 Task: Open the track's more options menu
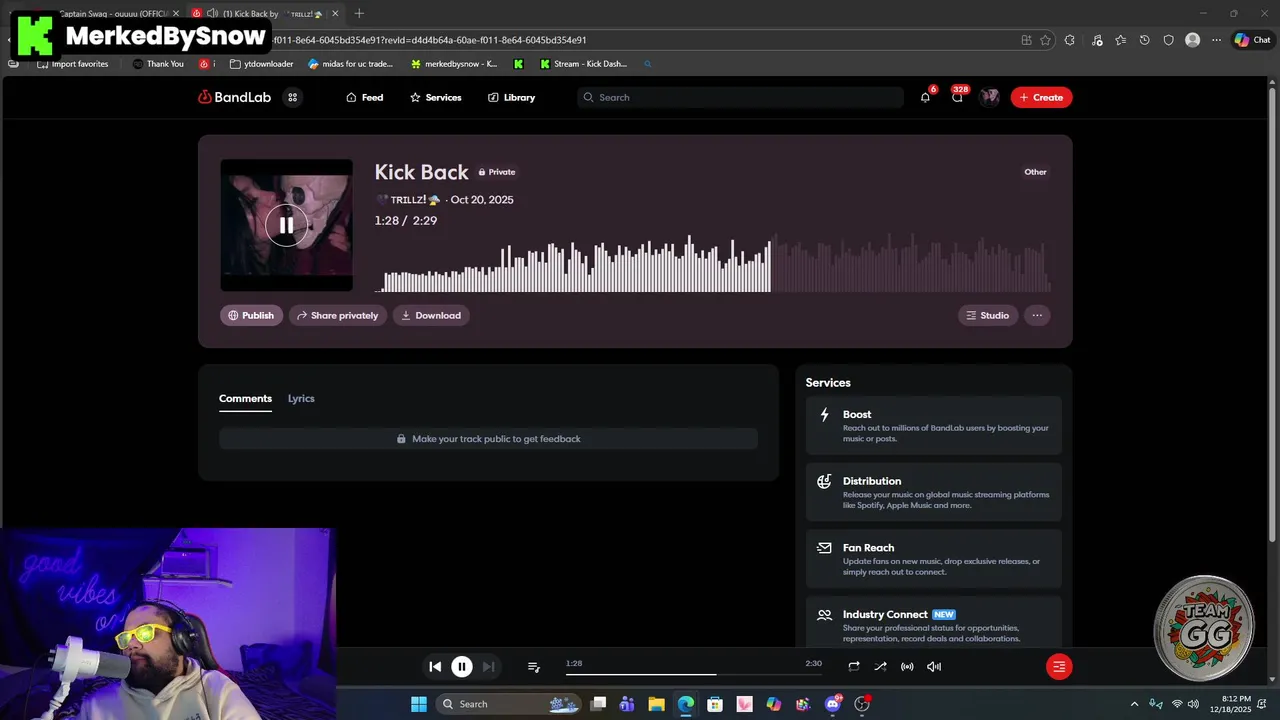click(x=1037, y=315)
